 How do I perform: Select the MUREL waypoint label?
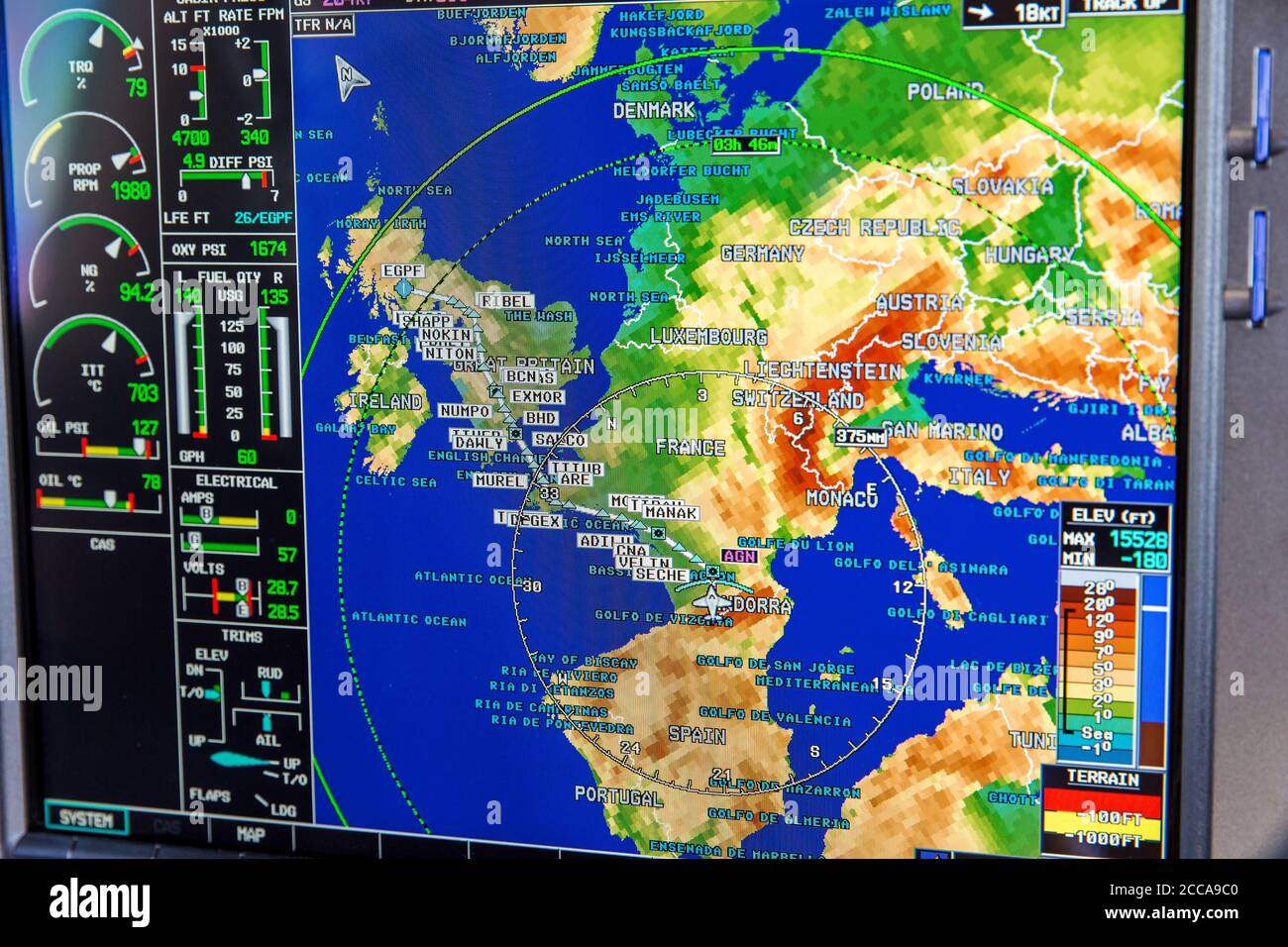click(499, 480)
